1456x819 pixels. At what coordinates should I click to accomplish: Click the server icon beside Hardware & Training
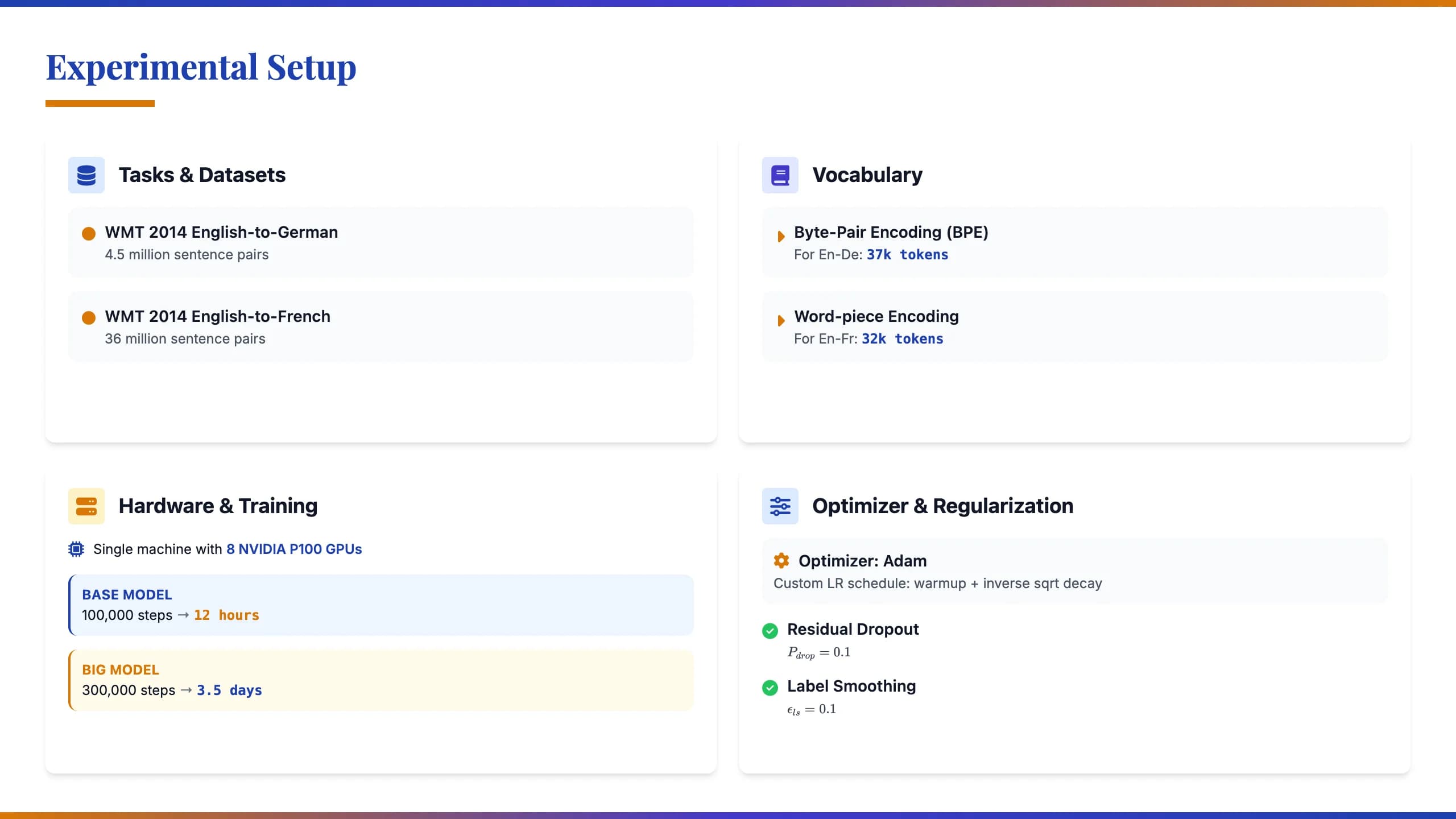point(86,506)
